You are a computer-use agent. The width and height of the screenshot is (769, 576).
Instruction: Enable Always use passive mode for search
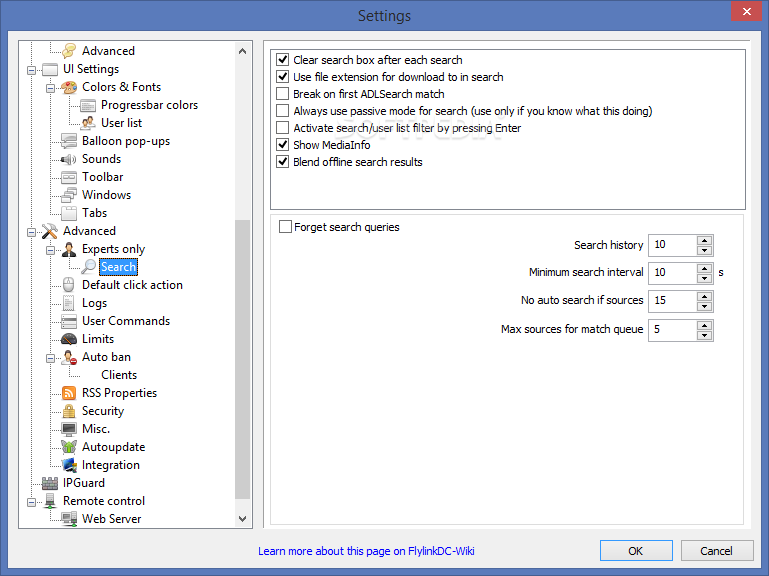(x=282, y=111)
